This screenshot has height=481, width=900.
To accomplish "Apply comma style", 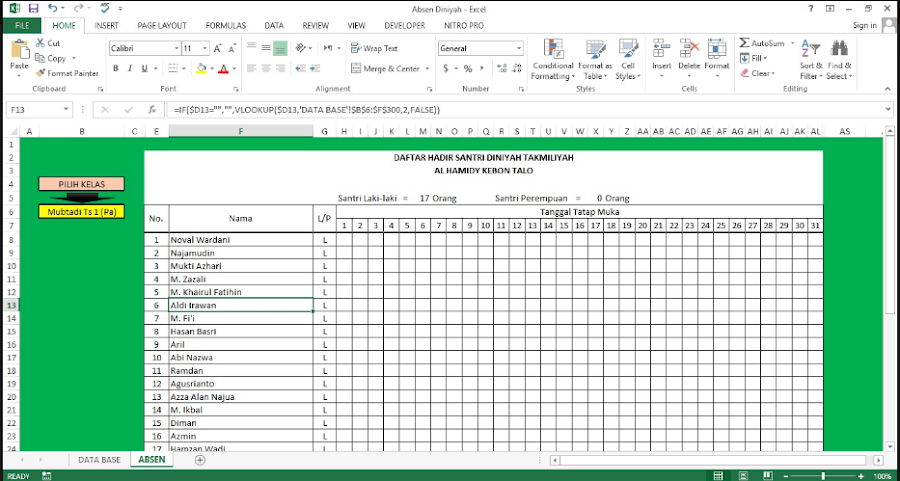I will (x=482, y=68).
